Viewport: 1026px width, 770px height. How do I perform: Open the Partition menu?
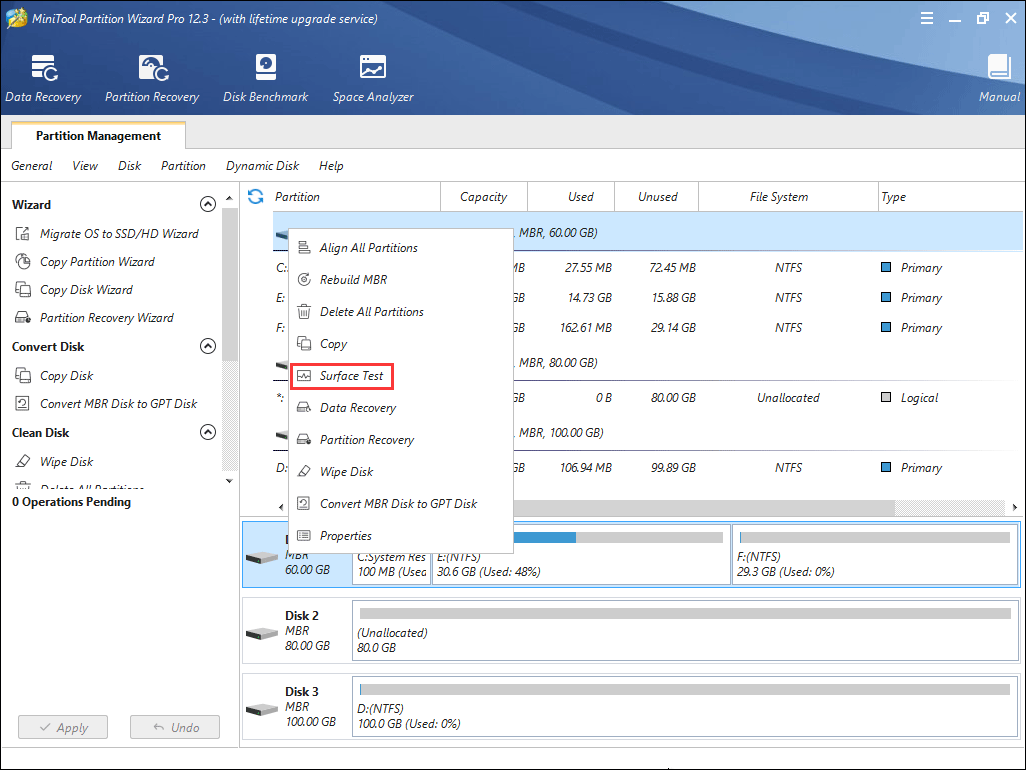pos(183,166)
